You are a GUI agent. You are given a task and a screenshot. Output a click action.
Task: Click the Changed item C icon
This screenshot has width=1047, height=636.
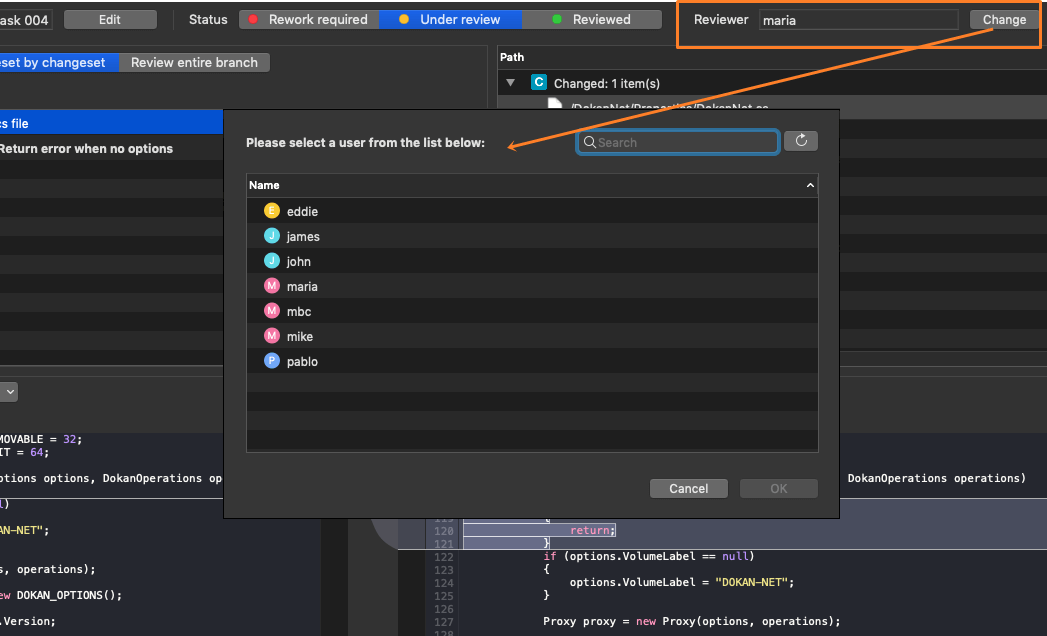coord(539,82)
